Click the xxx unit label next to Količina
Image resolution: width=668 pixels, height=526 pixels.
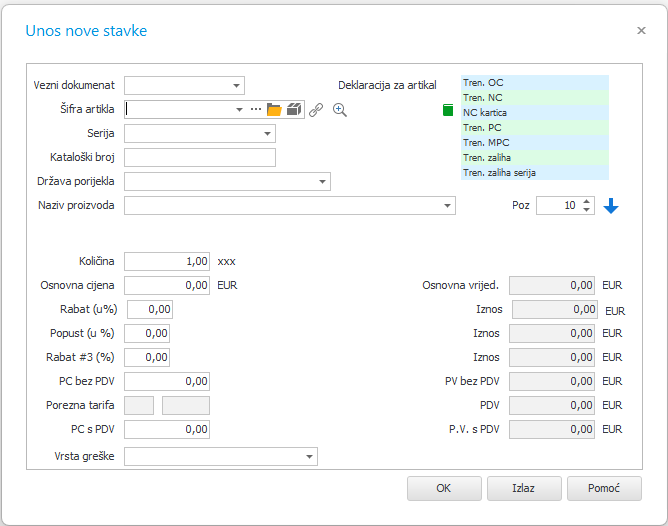[x=227, y=262]
